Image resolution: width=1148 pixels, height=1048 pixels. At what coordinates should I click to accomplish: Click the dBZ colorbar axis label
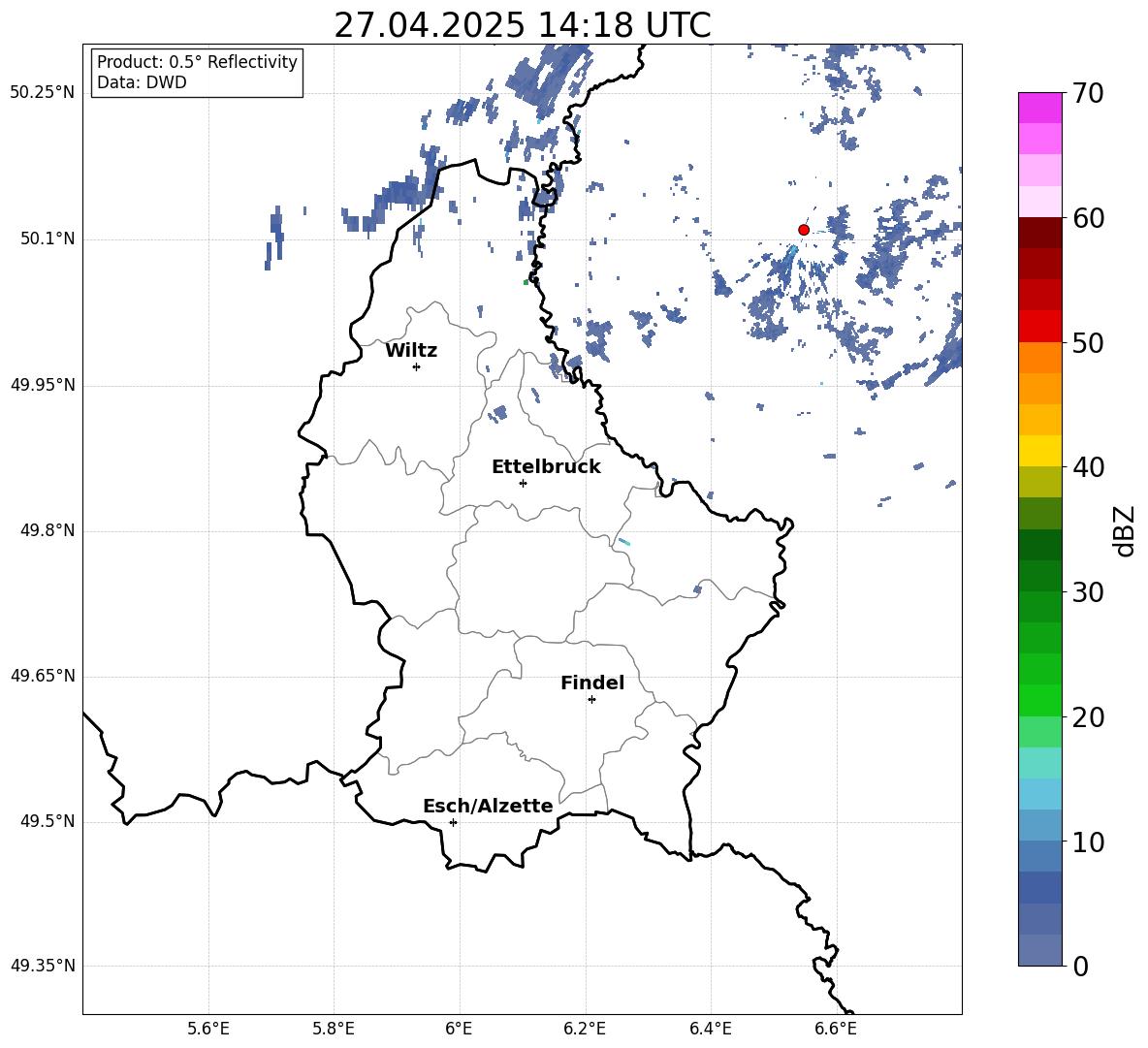click(x=1125, y=531)
